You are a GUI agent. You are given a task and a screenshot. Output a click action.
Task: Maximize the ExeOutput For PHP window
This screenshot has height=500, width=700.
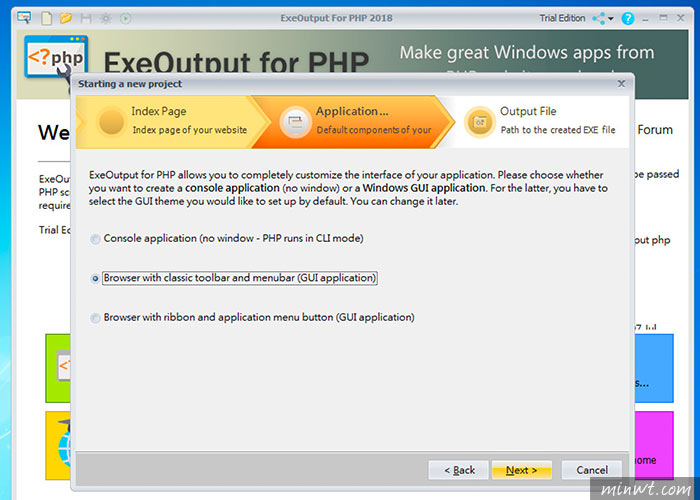[663, 18]
